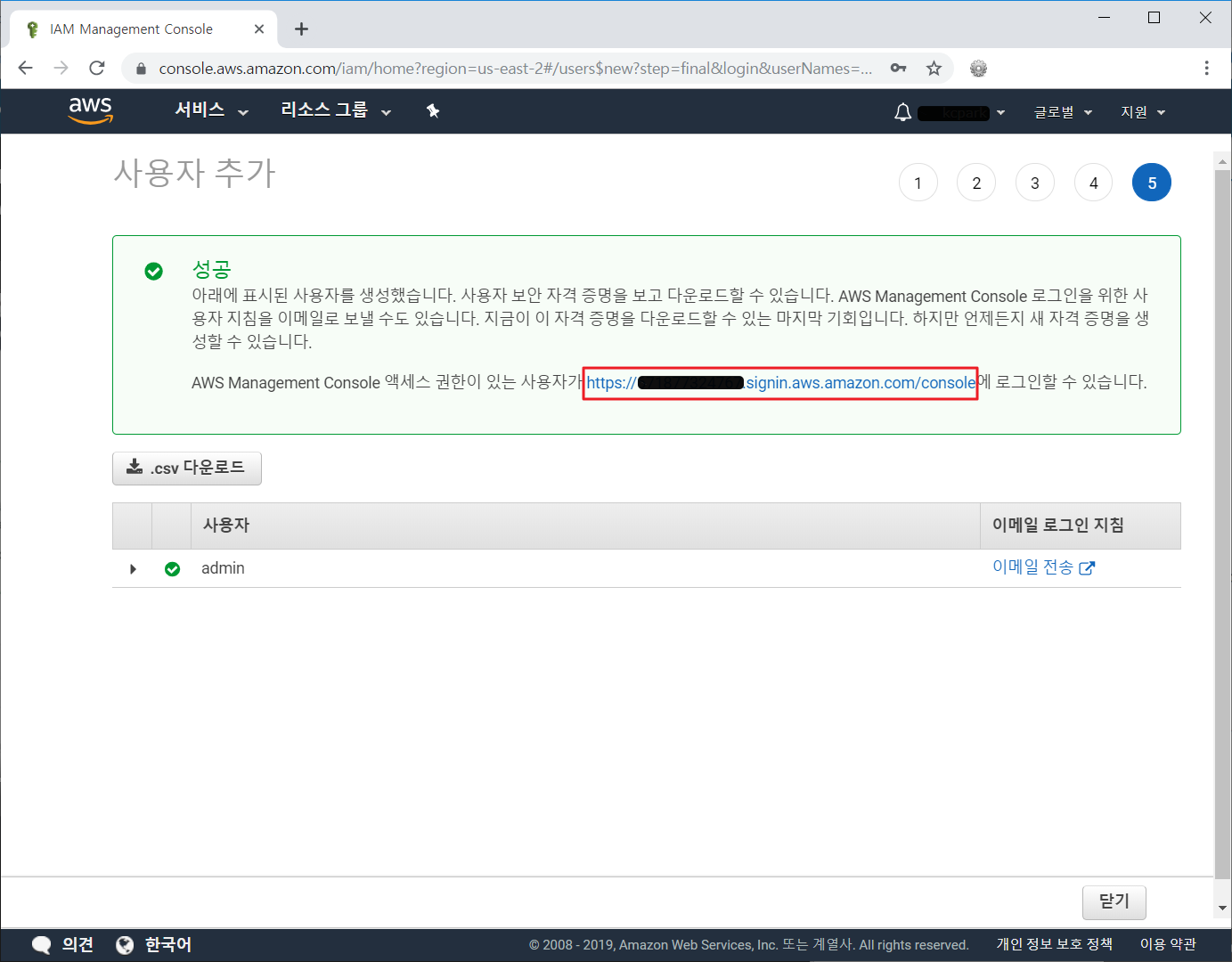Open the 개인 정보 보호 정책 link
1232x962 pixels.
tap(1055, 944)
